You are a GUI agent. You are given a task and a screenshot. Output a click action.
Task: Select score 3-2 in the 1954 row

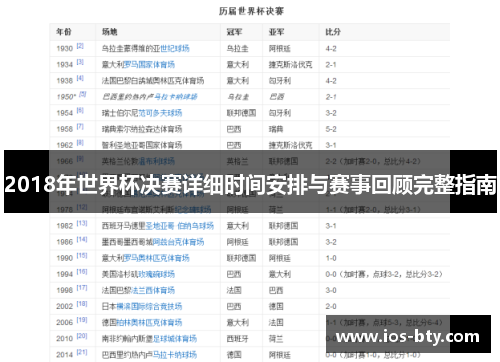(x=331, y=113)
